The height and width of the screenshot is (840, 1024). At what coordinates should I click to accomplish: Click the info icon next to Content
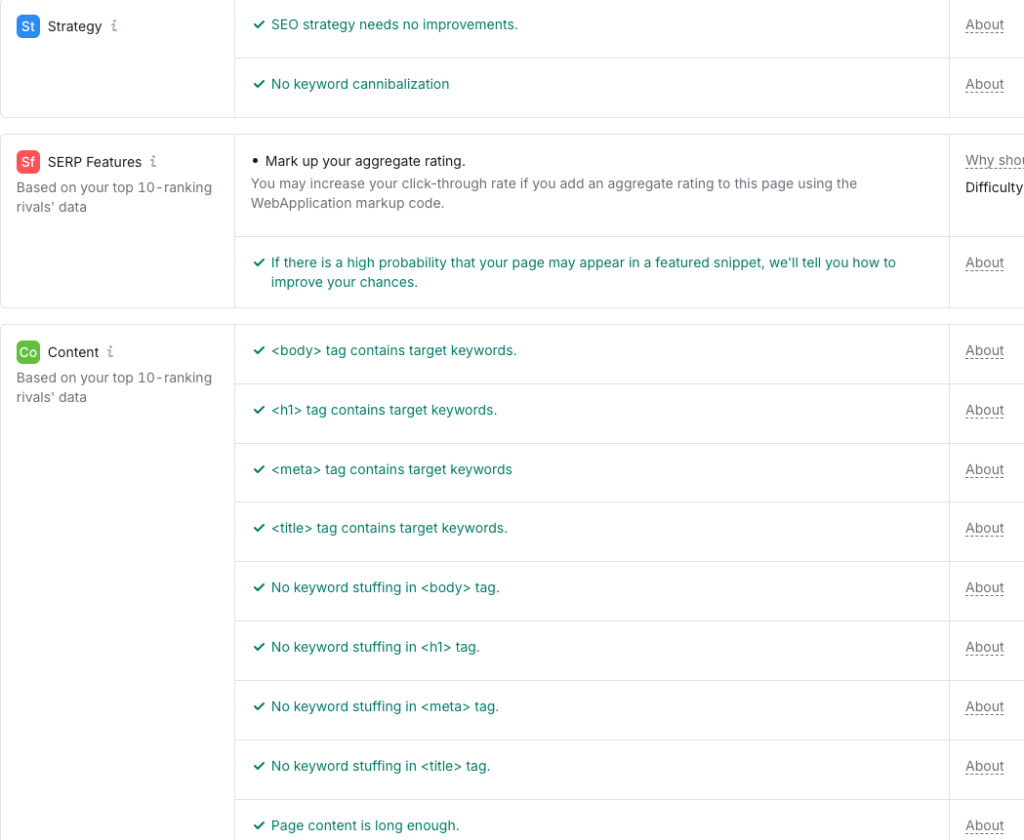coord(111,352)
